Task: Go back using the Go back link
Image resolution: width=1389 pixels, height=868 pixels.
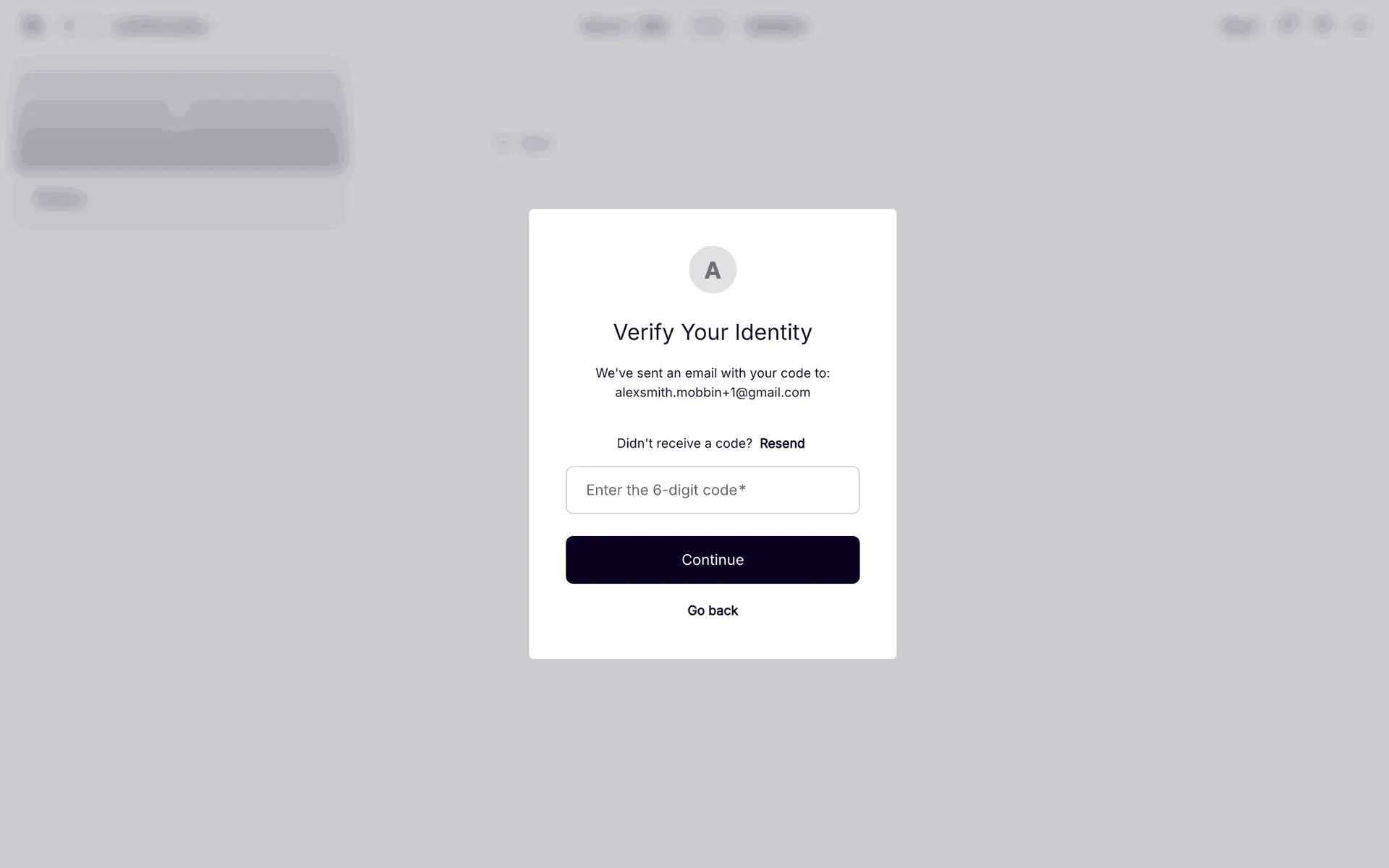Action: click(x=713, y=610)
